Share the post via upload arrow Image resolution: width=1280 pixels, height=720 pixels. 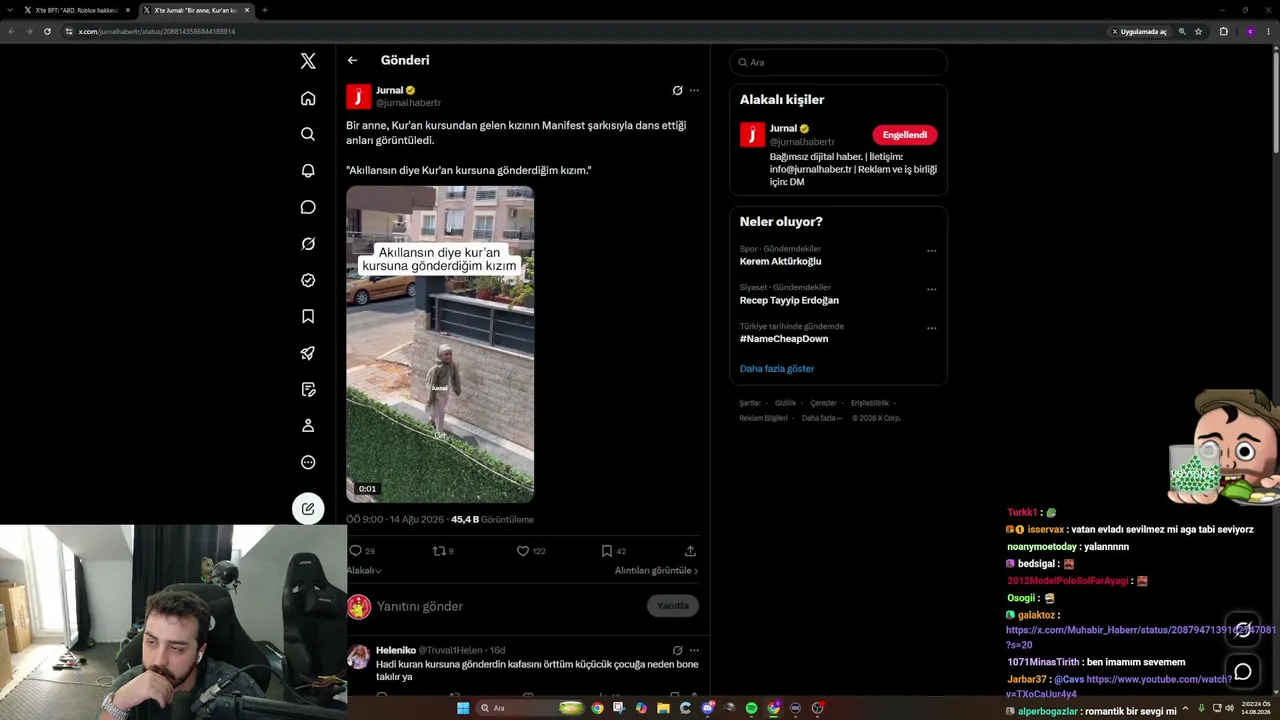[690, 551]
